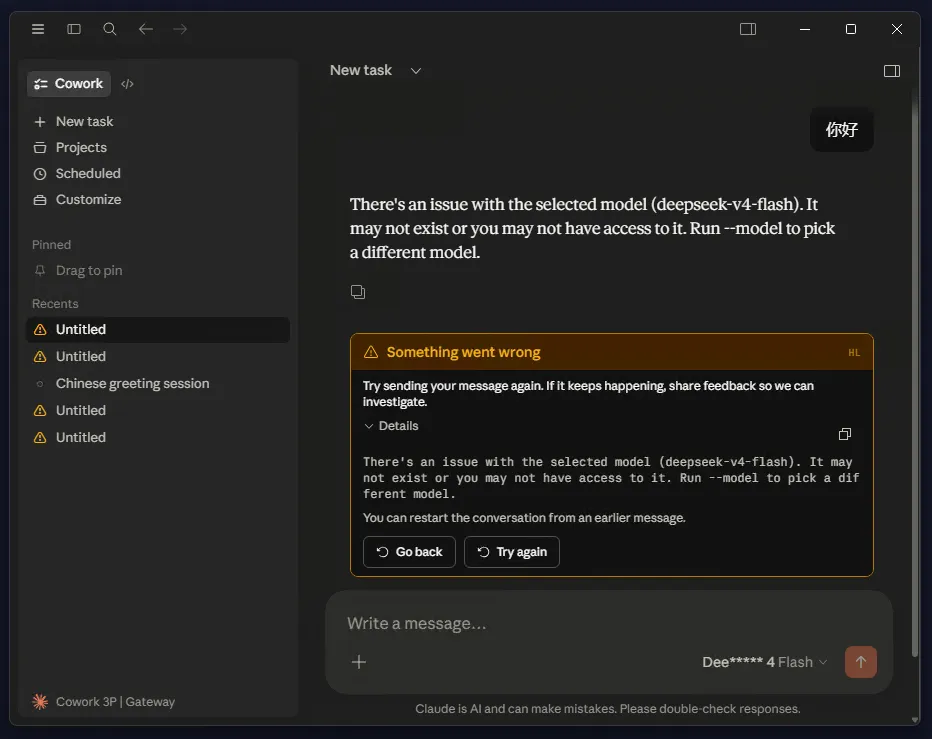932x739 pixels.
Task: Send message with orange arrow button
Action: (x=860, y=662)
